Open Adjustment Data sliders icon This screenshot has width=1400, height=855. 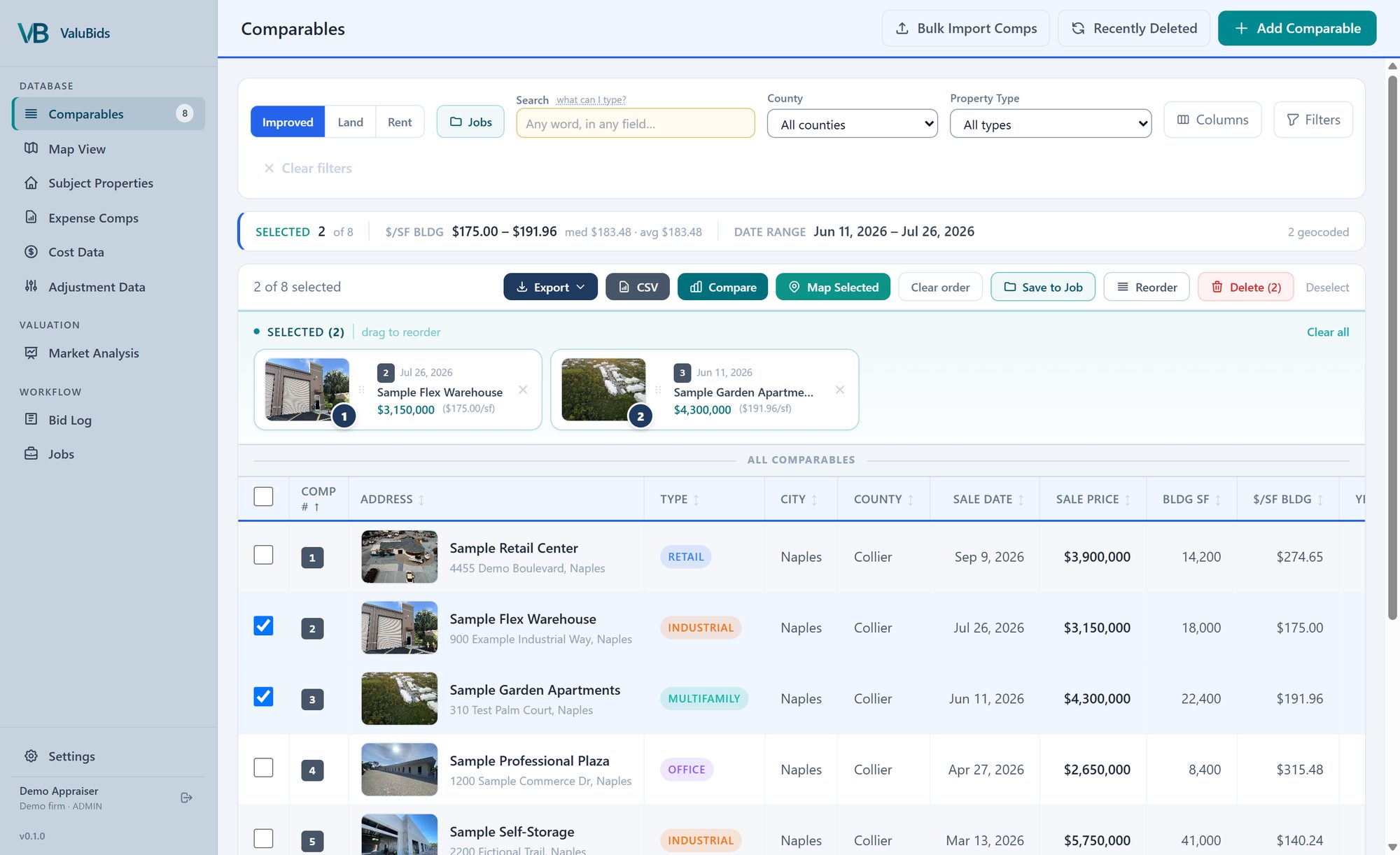[x=31, y=285]
